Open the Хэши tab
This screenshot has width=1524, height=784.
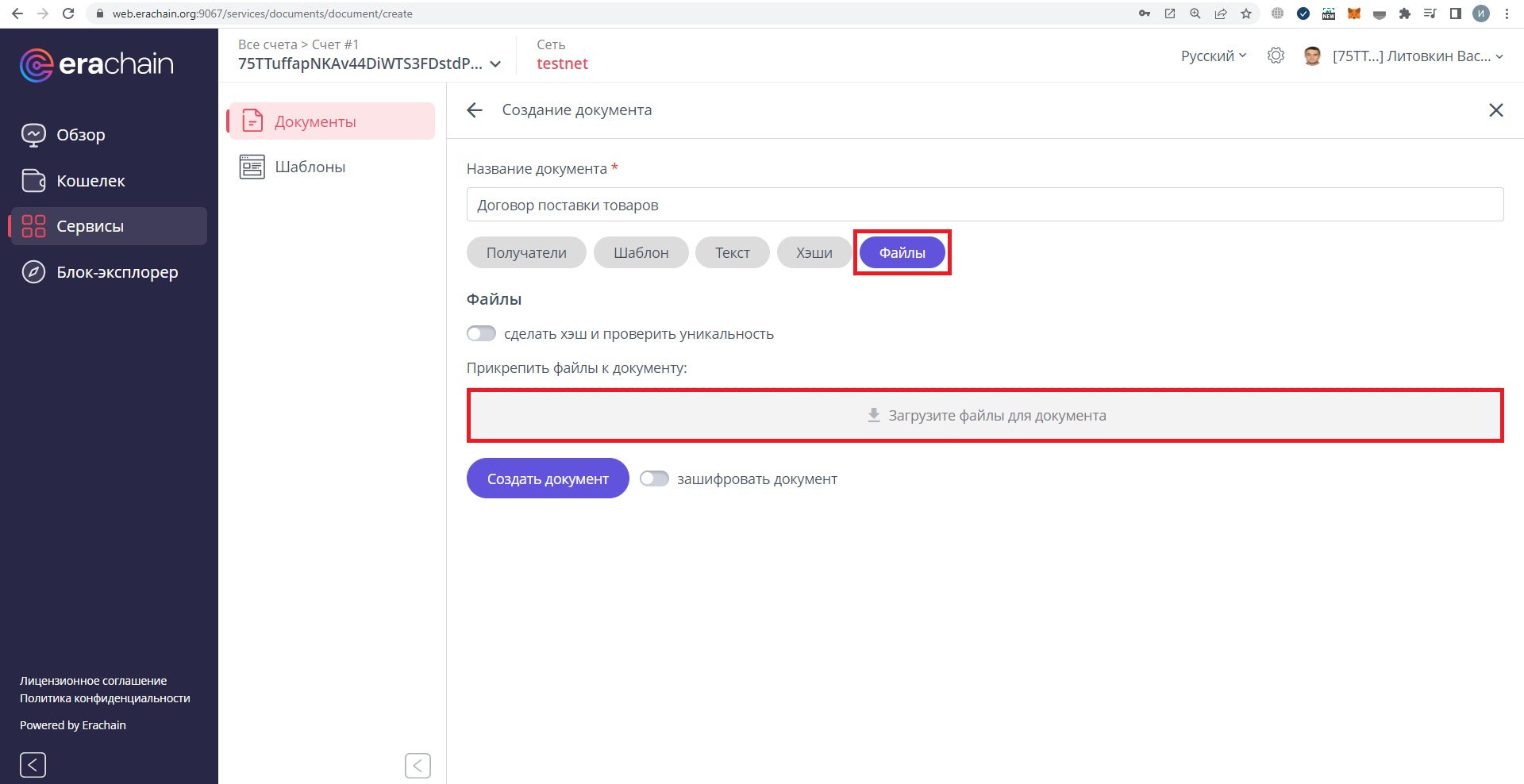[x=813, y=252]
